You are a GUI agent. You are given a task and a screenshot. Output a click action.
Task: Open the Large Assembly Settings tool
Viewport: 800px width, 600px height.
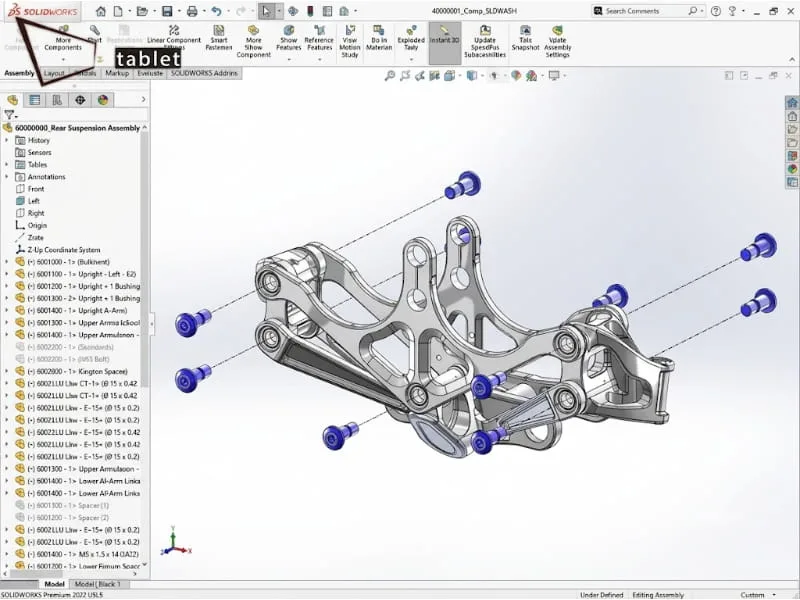coord(557,41)
